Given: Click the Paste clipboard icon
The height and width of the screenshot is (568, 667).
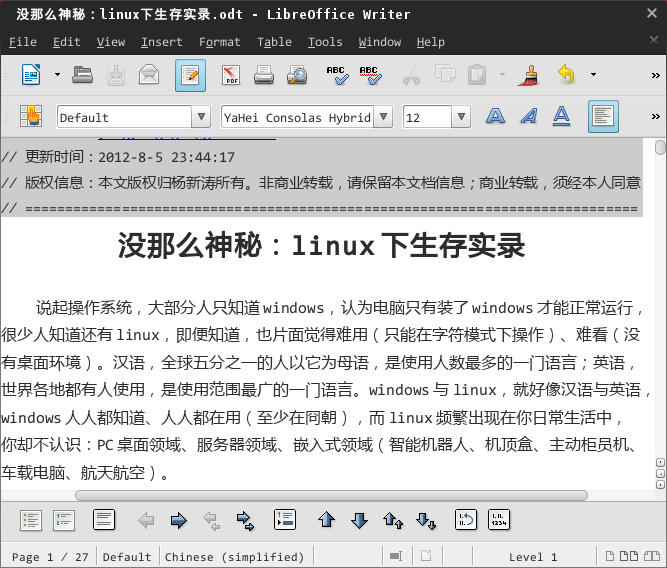Looking at the screenshot, I should pyautogui.click(x=477, y=75).
